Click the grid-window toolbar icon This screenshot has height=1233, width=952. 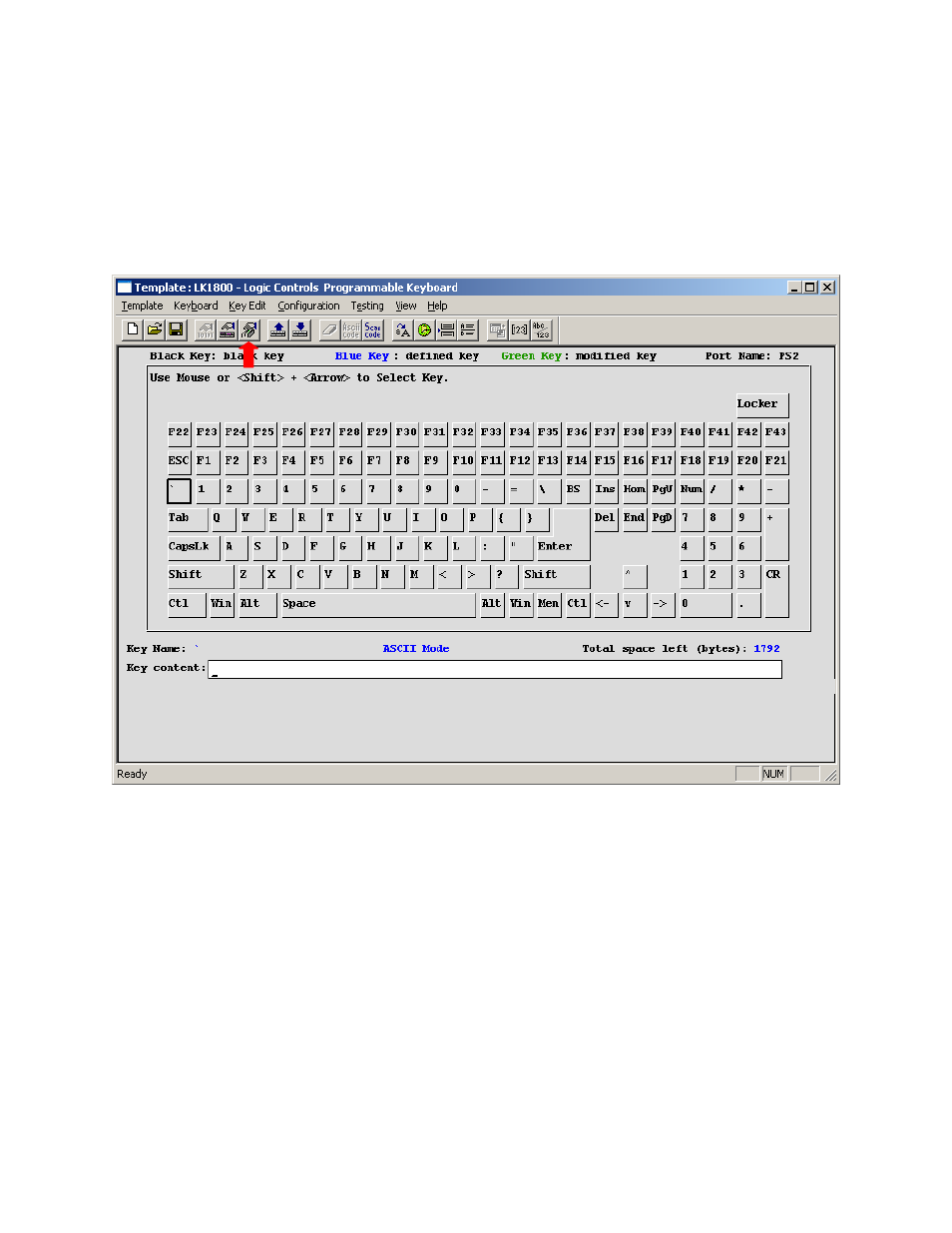(x=497, y=329)
